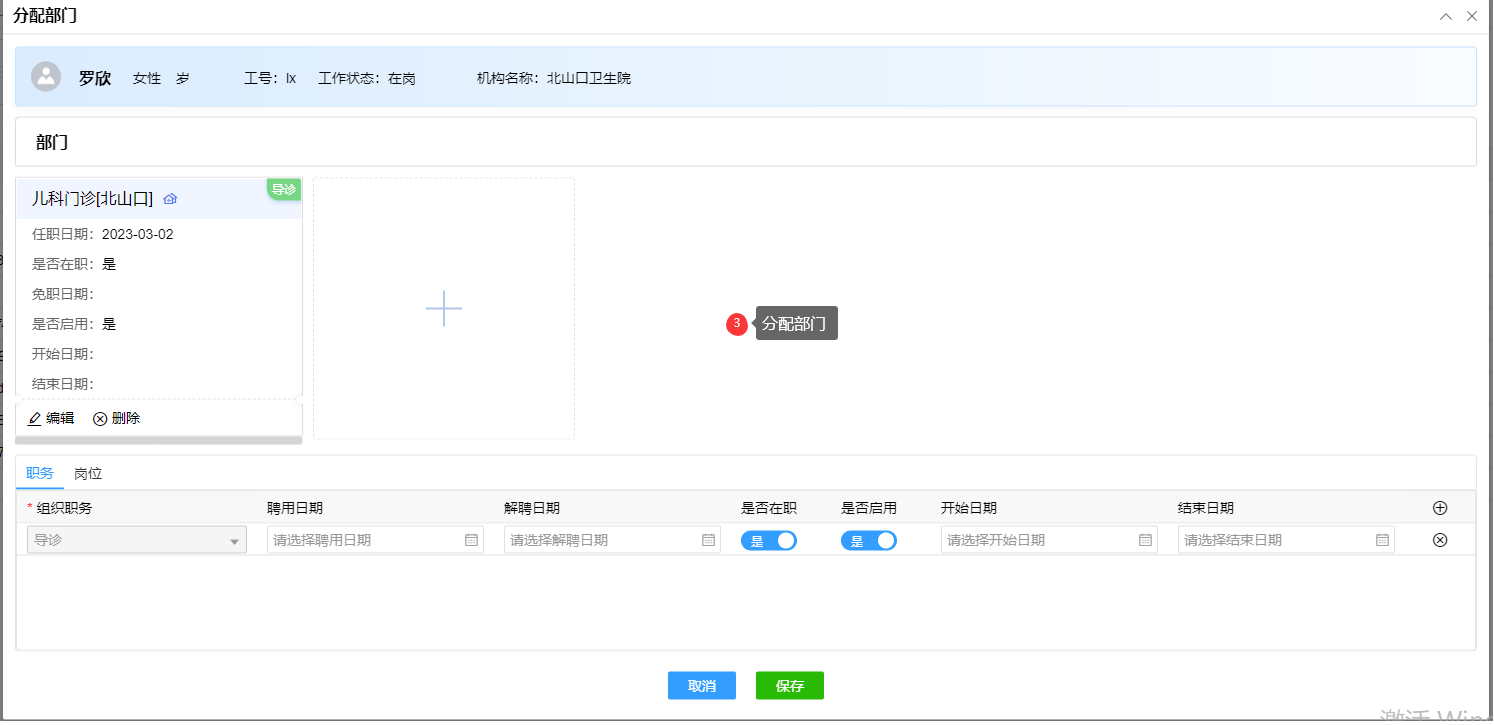Click the user avatar icon beside 罗欣
This screenshot has height=725, width=1494.
[x=46, y=77]
